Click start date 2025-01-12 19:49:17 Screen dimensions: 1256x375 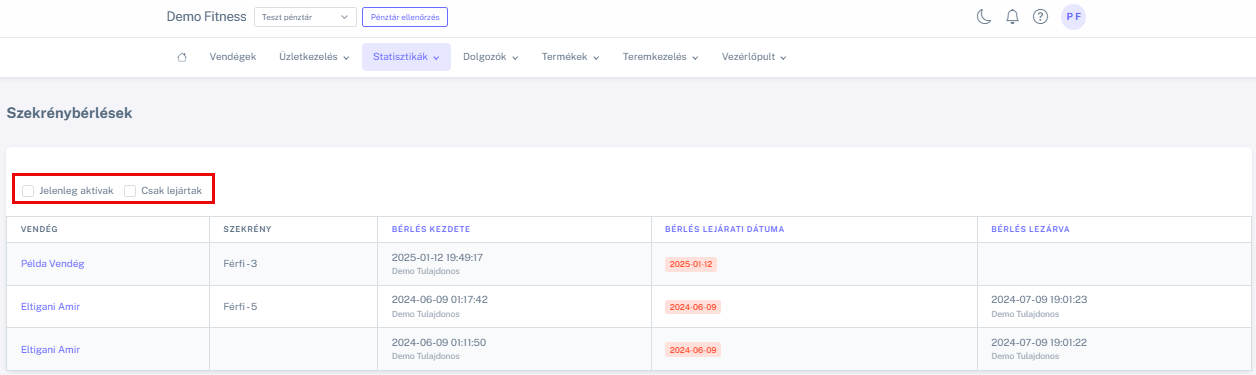438,257
